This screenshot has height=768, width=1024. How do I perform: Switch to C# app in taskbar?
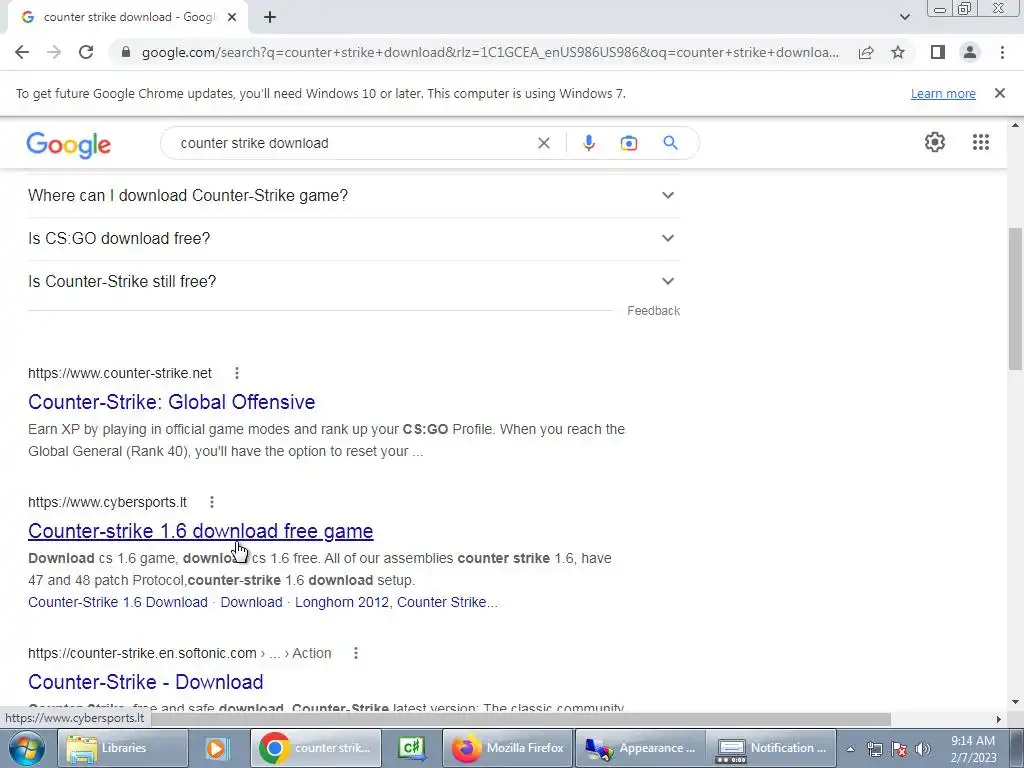(411, 748)
